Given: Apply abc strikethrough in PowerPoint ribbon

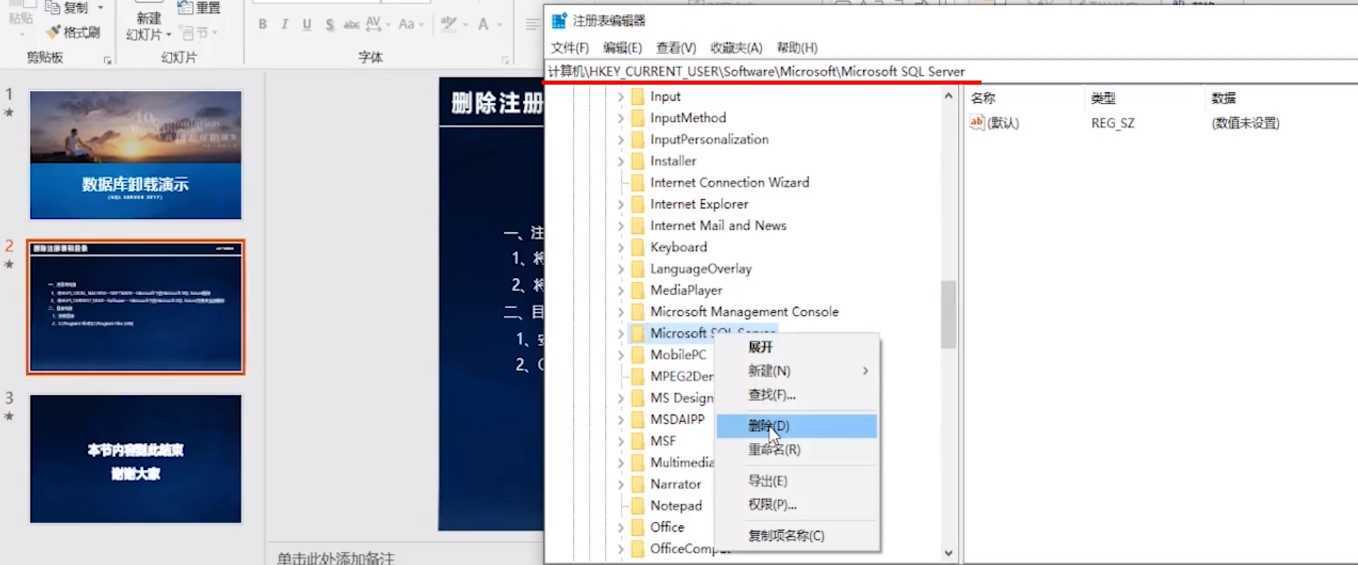Looking at the screenshot, I should click(x=351, y=24).
